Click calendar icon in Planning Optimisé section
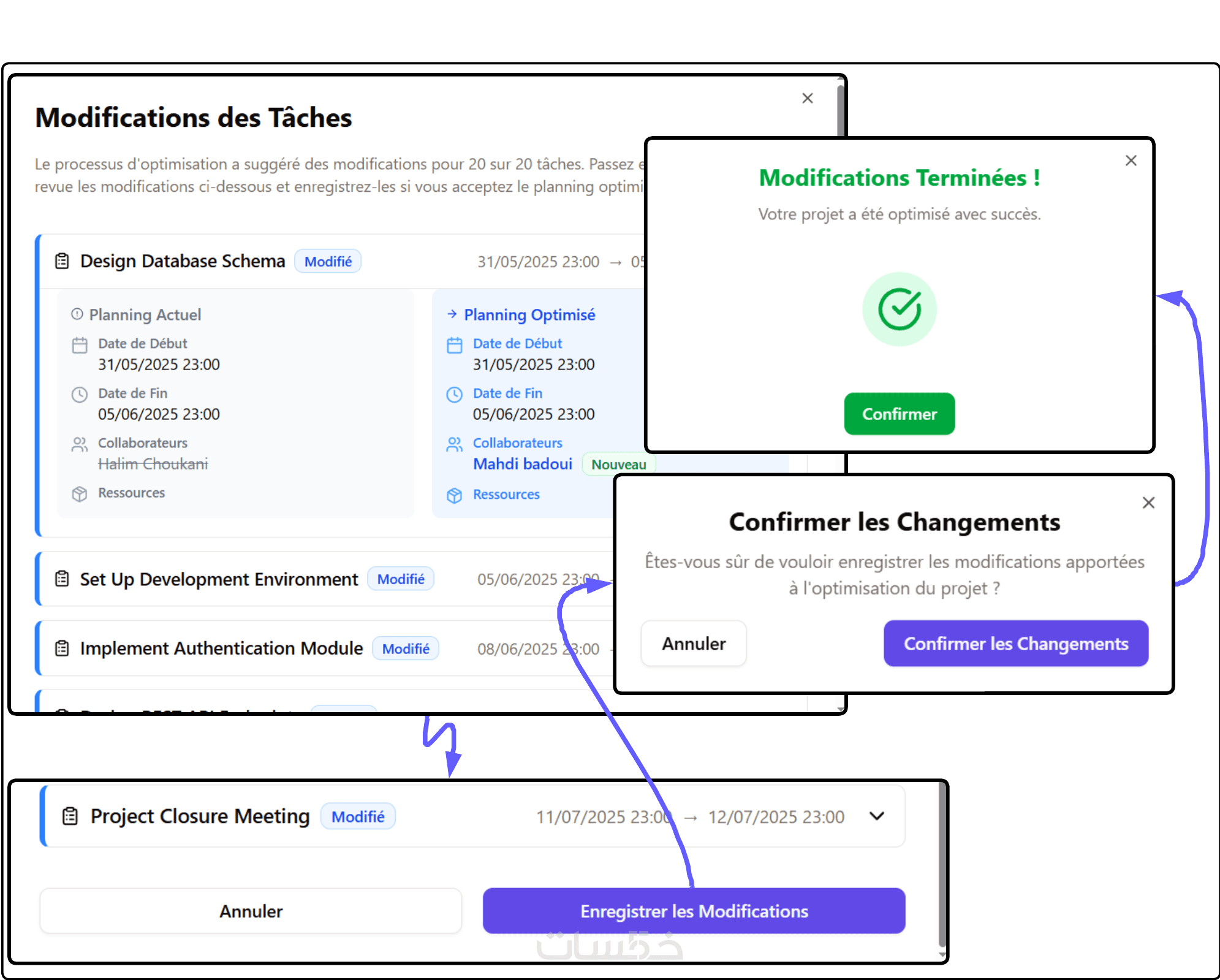This screenshot has height=980, width=1220. 454,345
